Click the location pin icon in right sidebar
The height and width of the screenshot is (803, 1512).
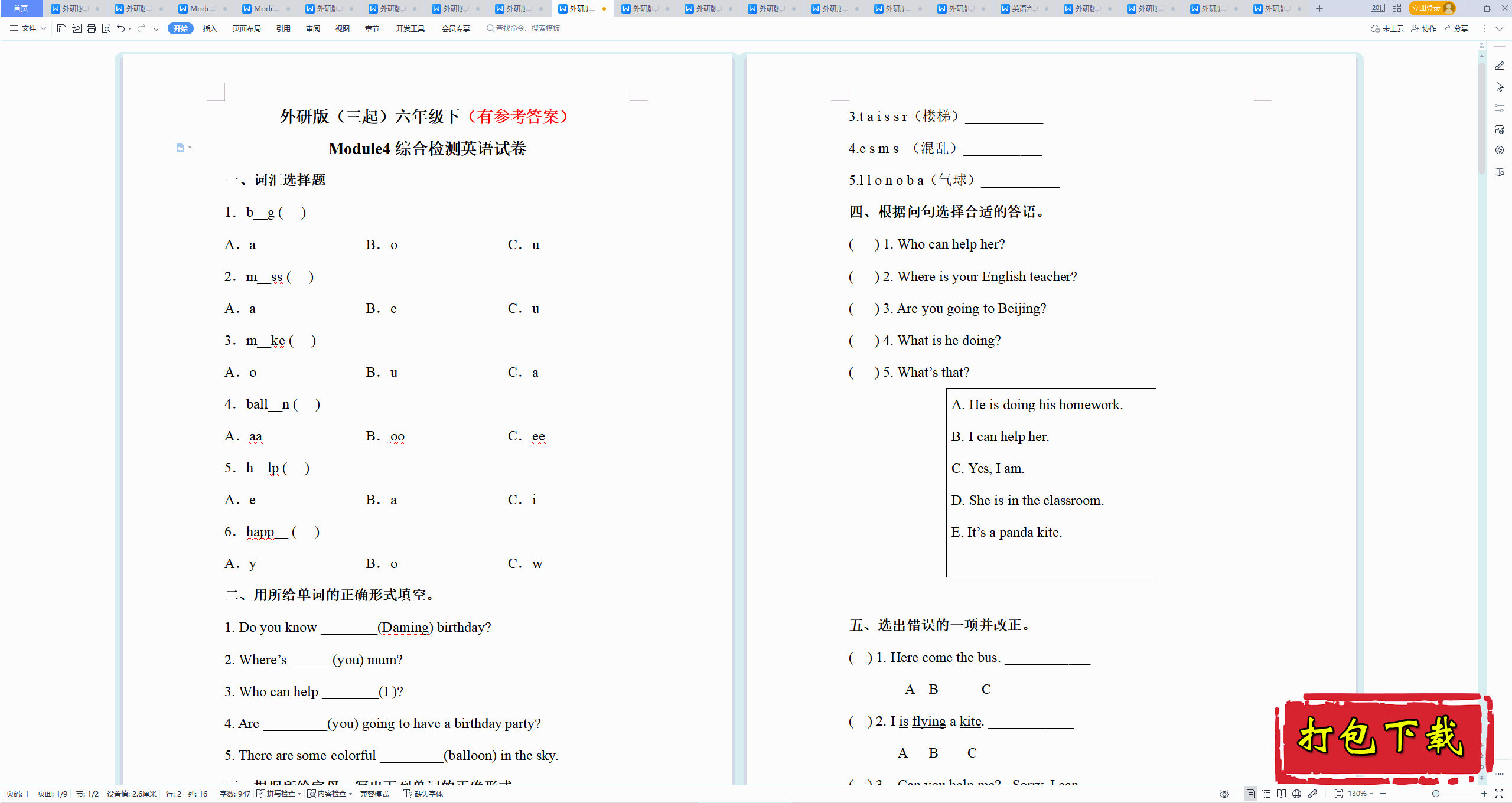pyautogui.click(x=1499, y=151)
